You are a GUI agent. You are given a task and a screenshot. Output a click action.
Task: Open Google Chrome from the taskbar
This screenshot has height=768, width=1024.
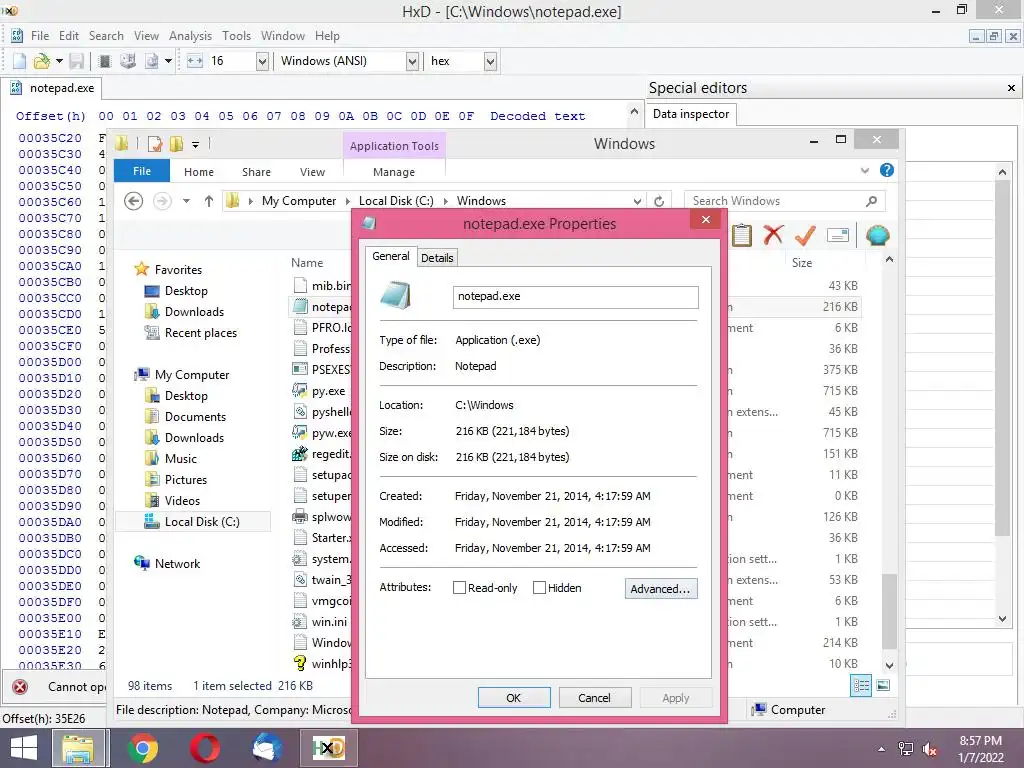click(x=143, y=748)
